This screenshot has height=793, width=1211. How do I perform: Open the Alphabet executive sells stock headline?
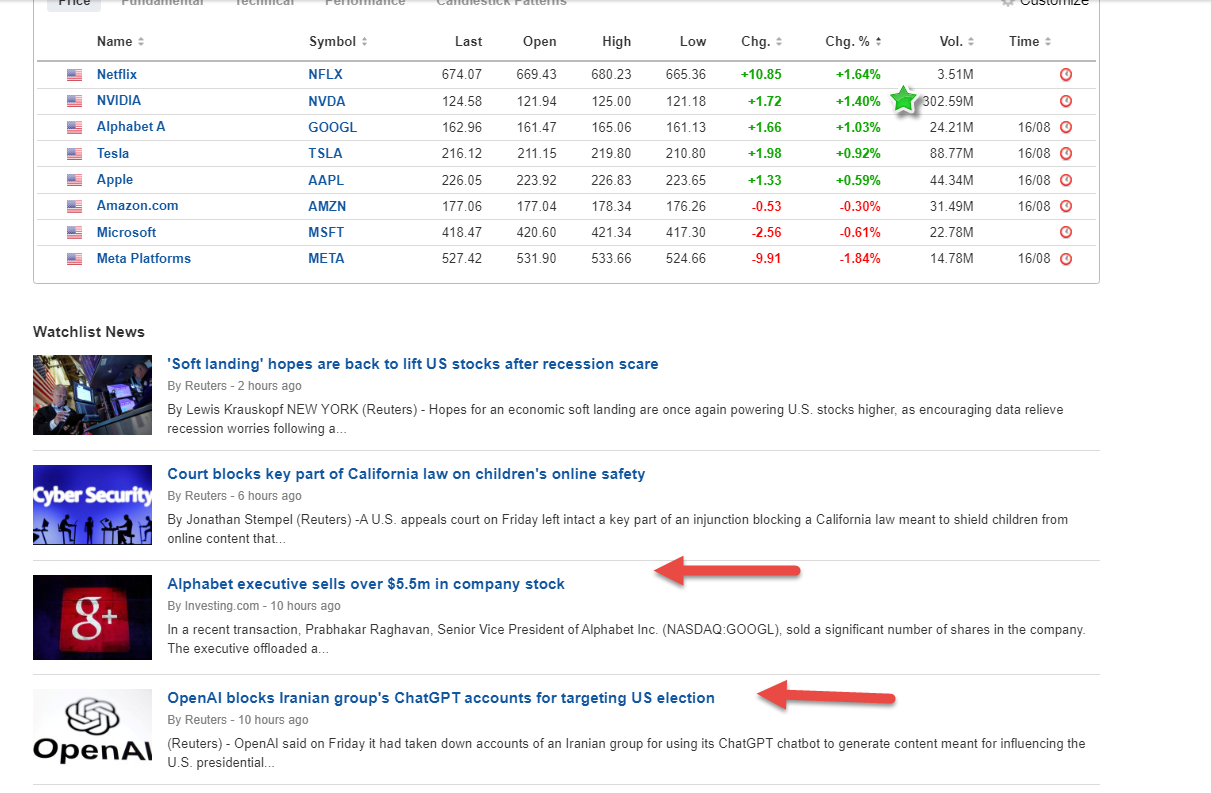[366, 584]
